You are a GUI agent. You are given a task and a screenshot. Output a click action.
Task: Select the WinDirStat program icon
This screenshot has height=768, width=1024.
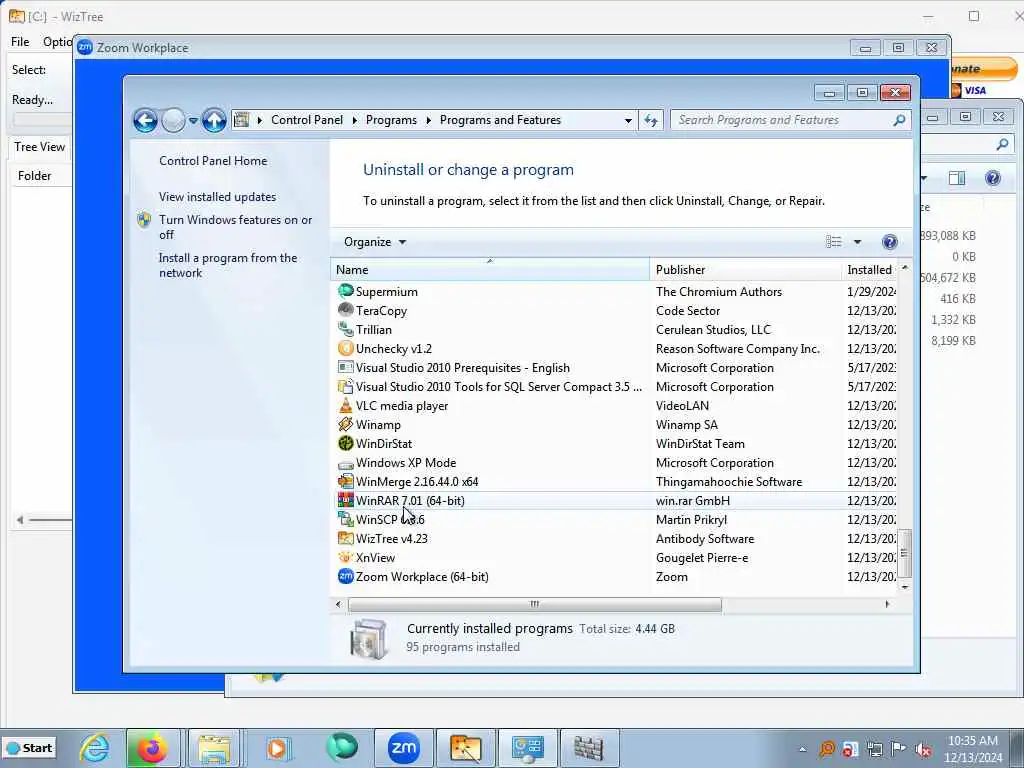tap(345, 443)
